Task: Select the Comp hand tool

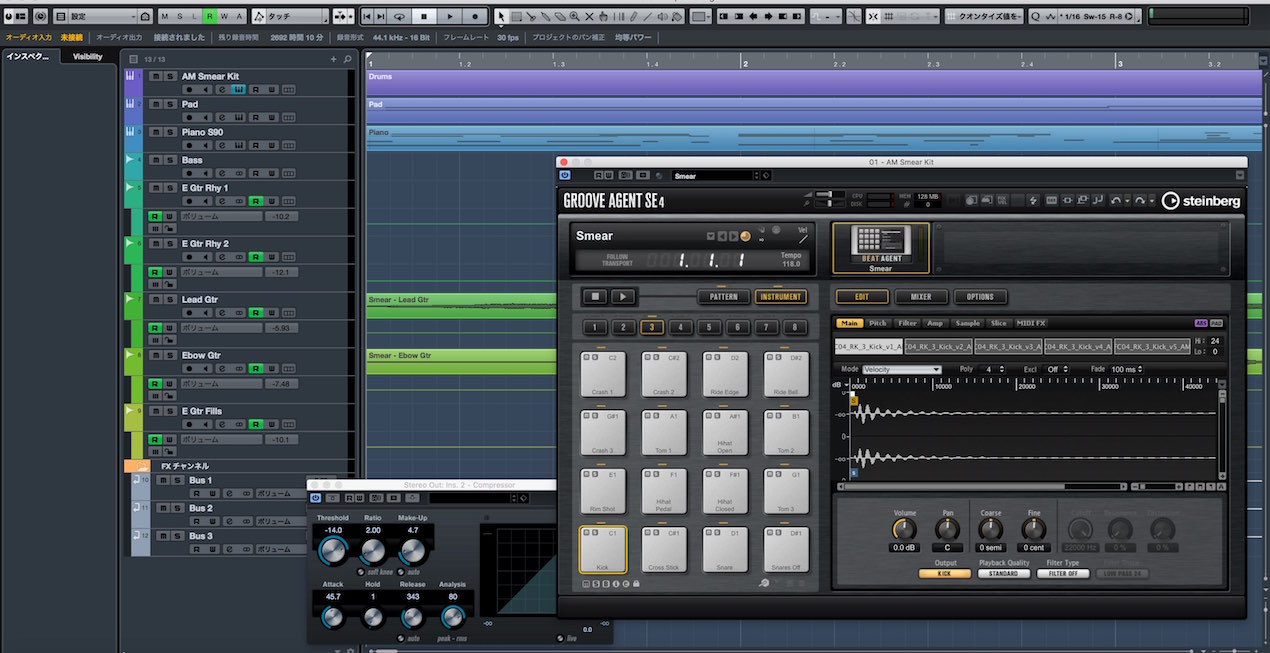Action: [x=603, y=17]
